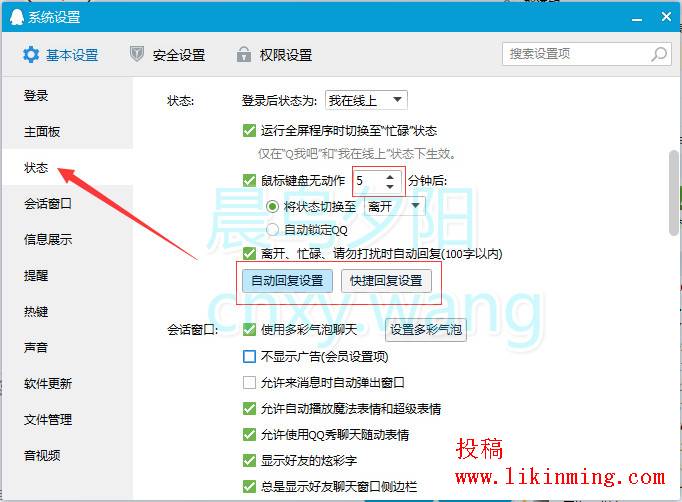Image resolution: width=682 pixels, height=502 pixels.
Task: Open the 热键 sidebar section
Action: 36,312
